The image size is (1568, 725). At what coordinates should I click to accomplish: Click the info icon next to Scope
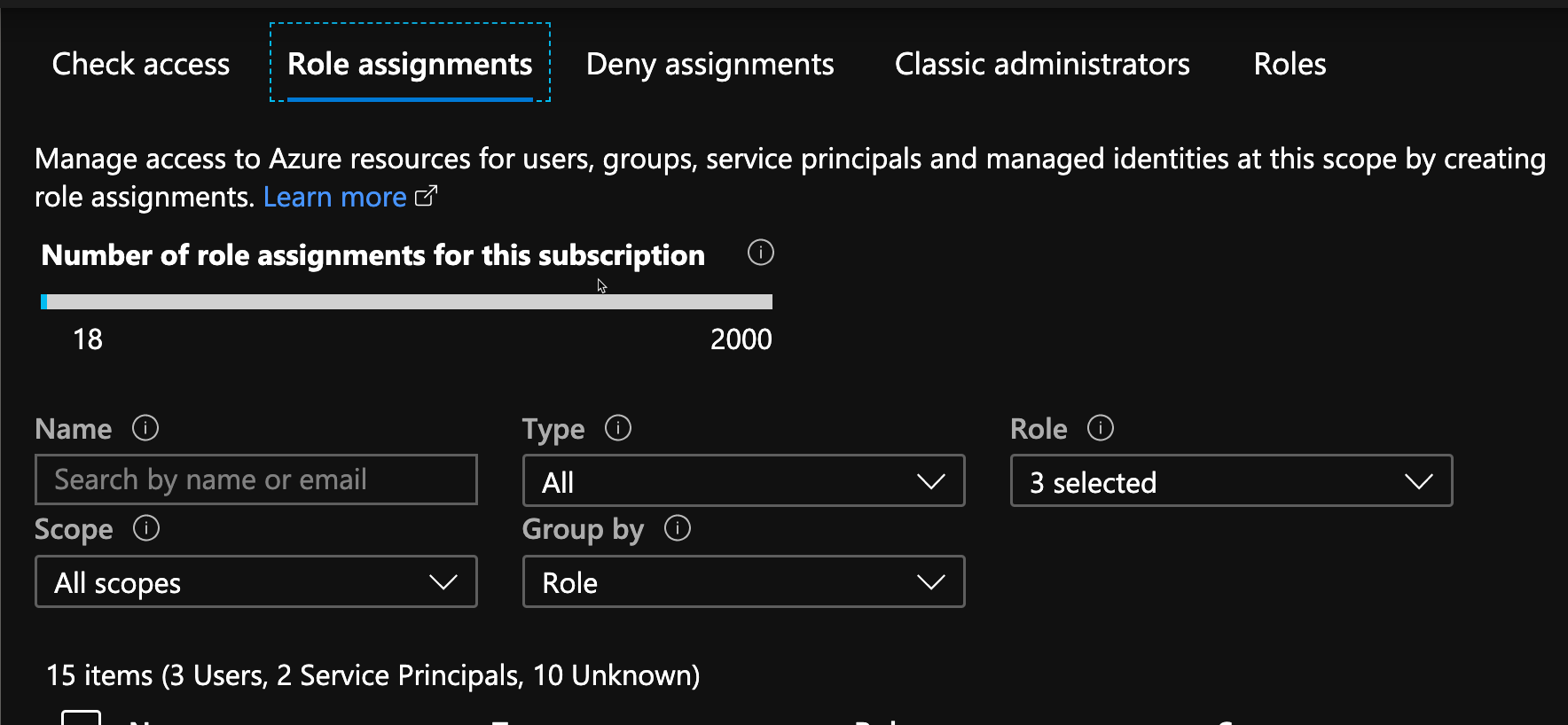click(146, 528)
